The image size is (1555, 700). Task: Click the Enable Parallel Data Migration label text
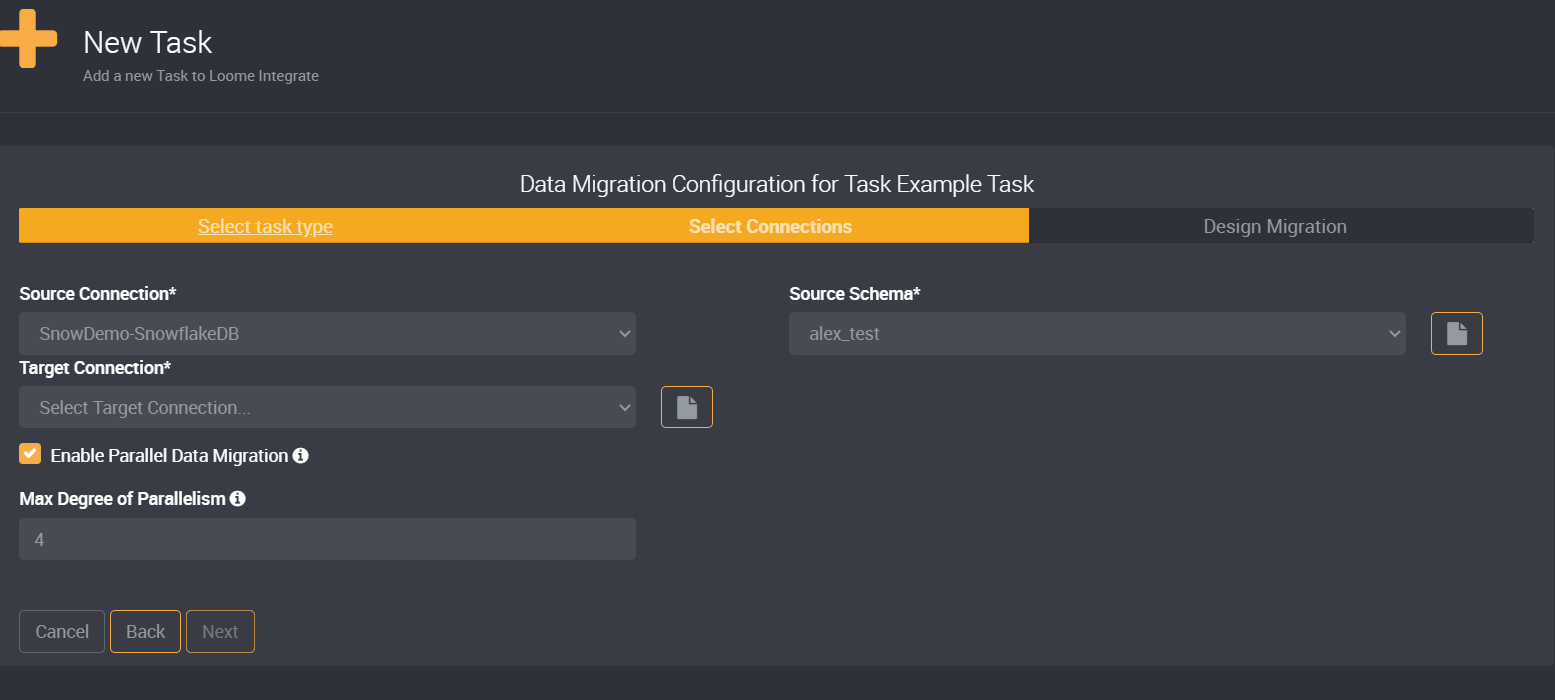point(169,456)
